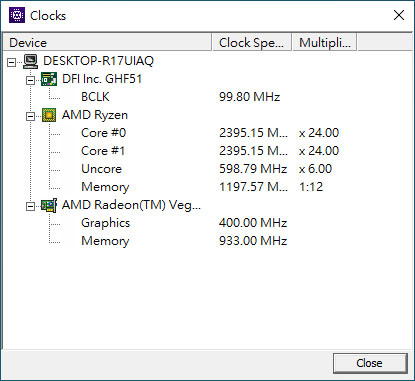This screenshot has width=415, height=381.
Task: Click the Clocks window title icon
Action: pyautogui.click(x=17, y=15)
